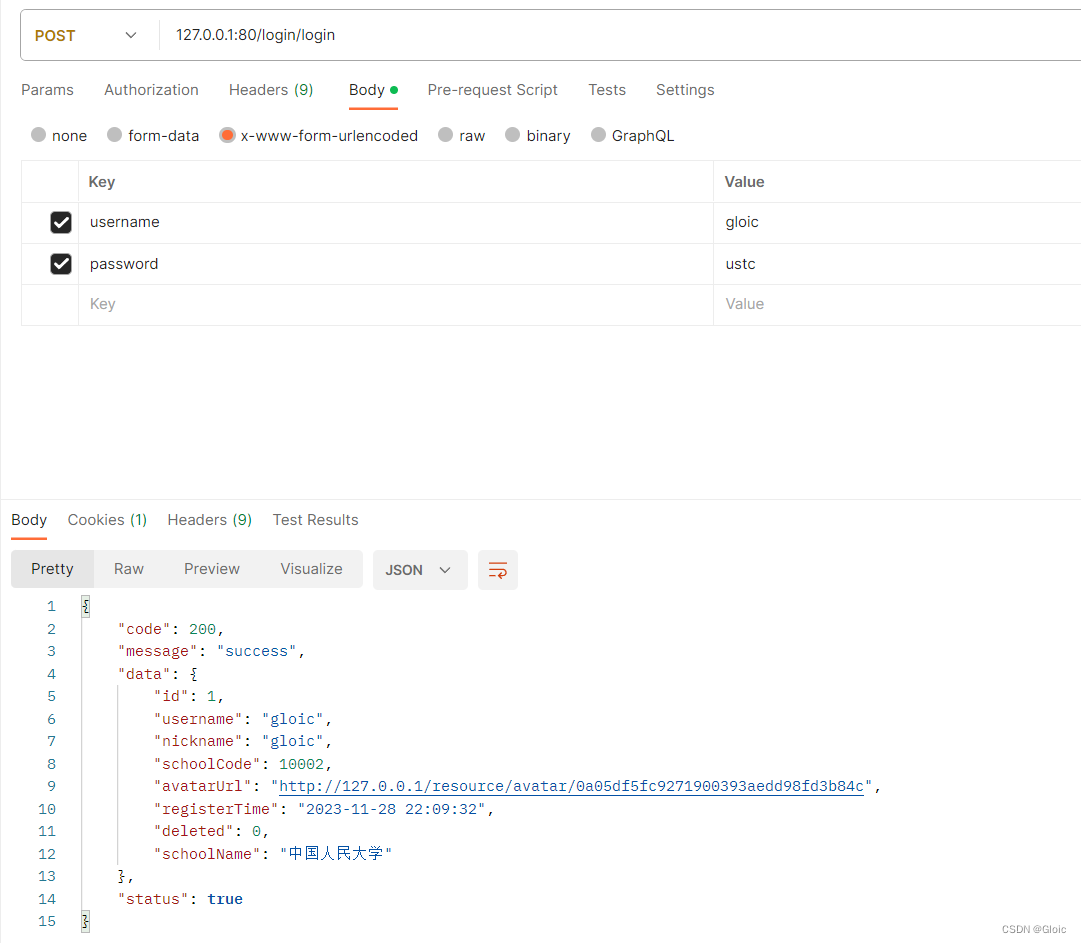1081x943 pixels.
Task: Click the "success" message value
Action: point(256,651)
